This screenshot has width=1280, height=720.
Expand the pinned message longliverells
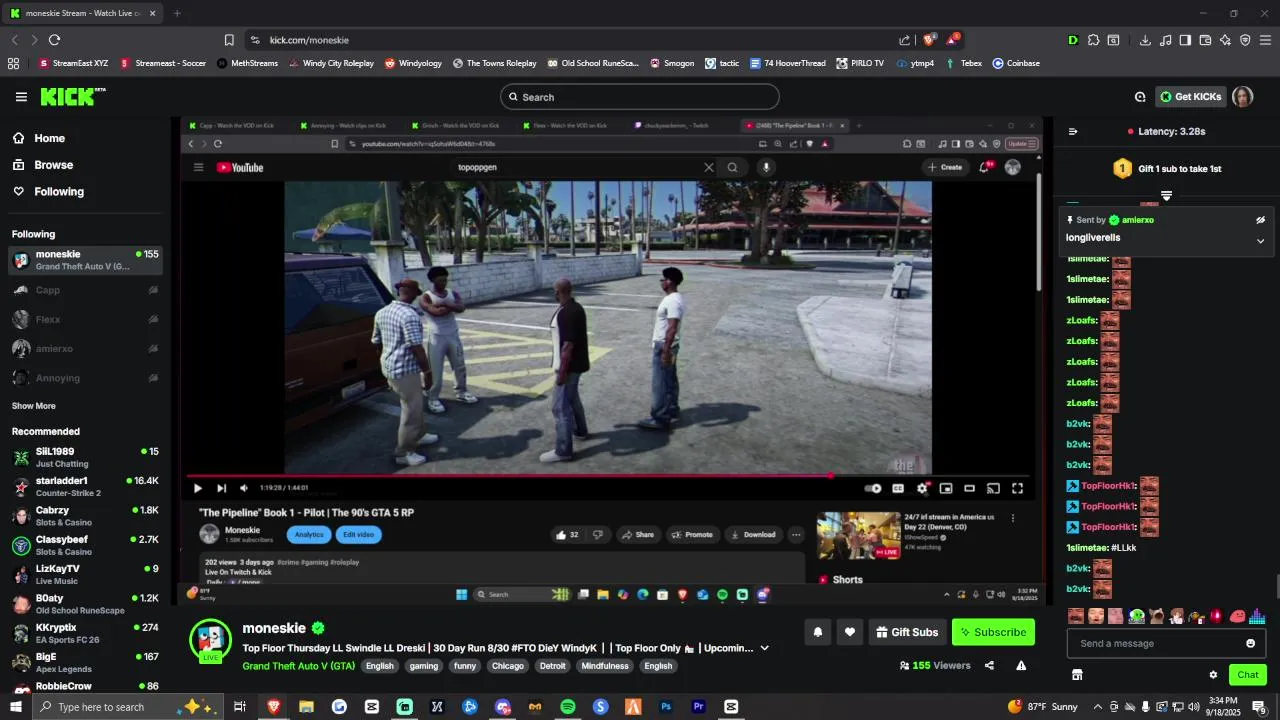(x=1260, y=240)
